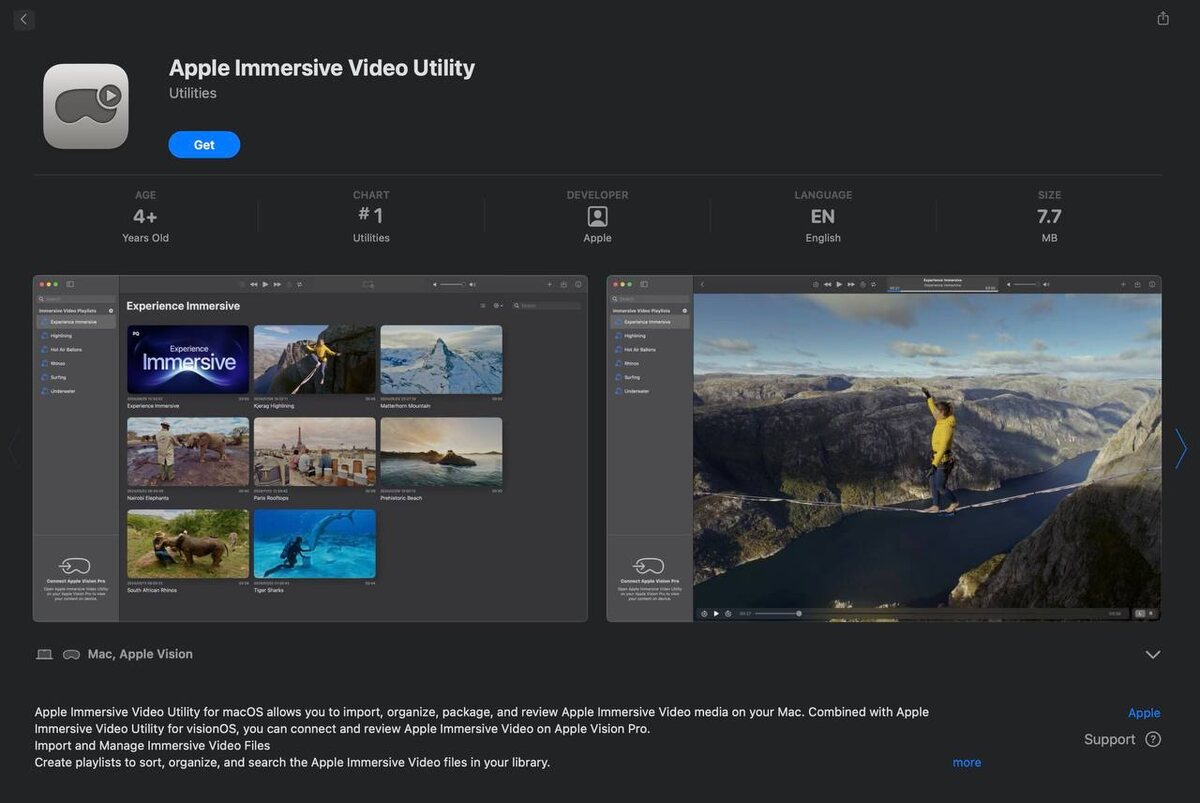Screen dimensions: 1200x803
Task: Open the Apple developer link
Action: 1144,713
